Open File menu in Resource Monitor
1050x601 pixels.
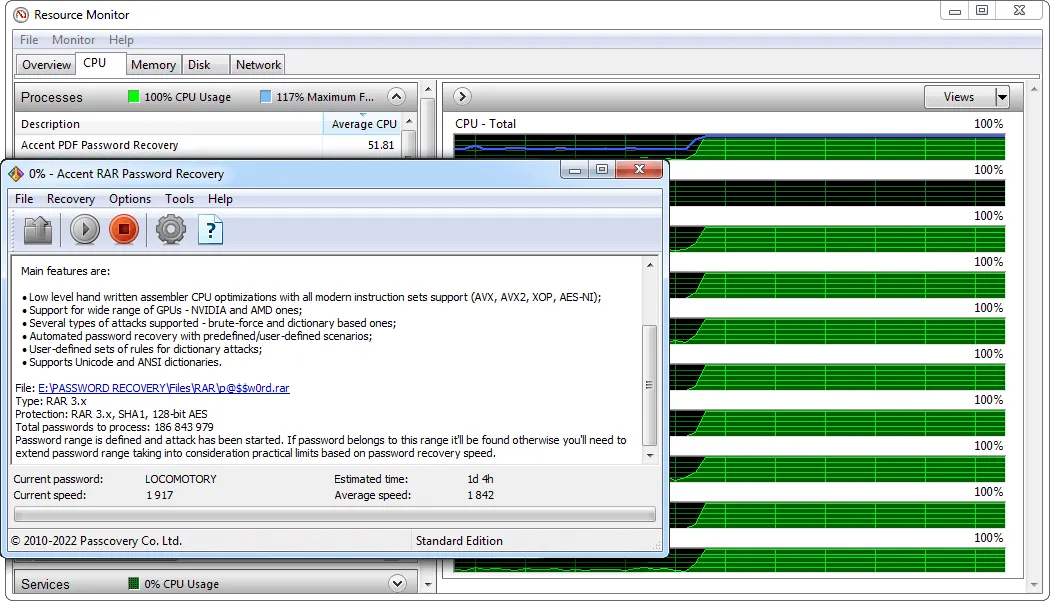[29, 40]
